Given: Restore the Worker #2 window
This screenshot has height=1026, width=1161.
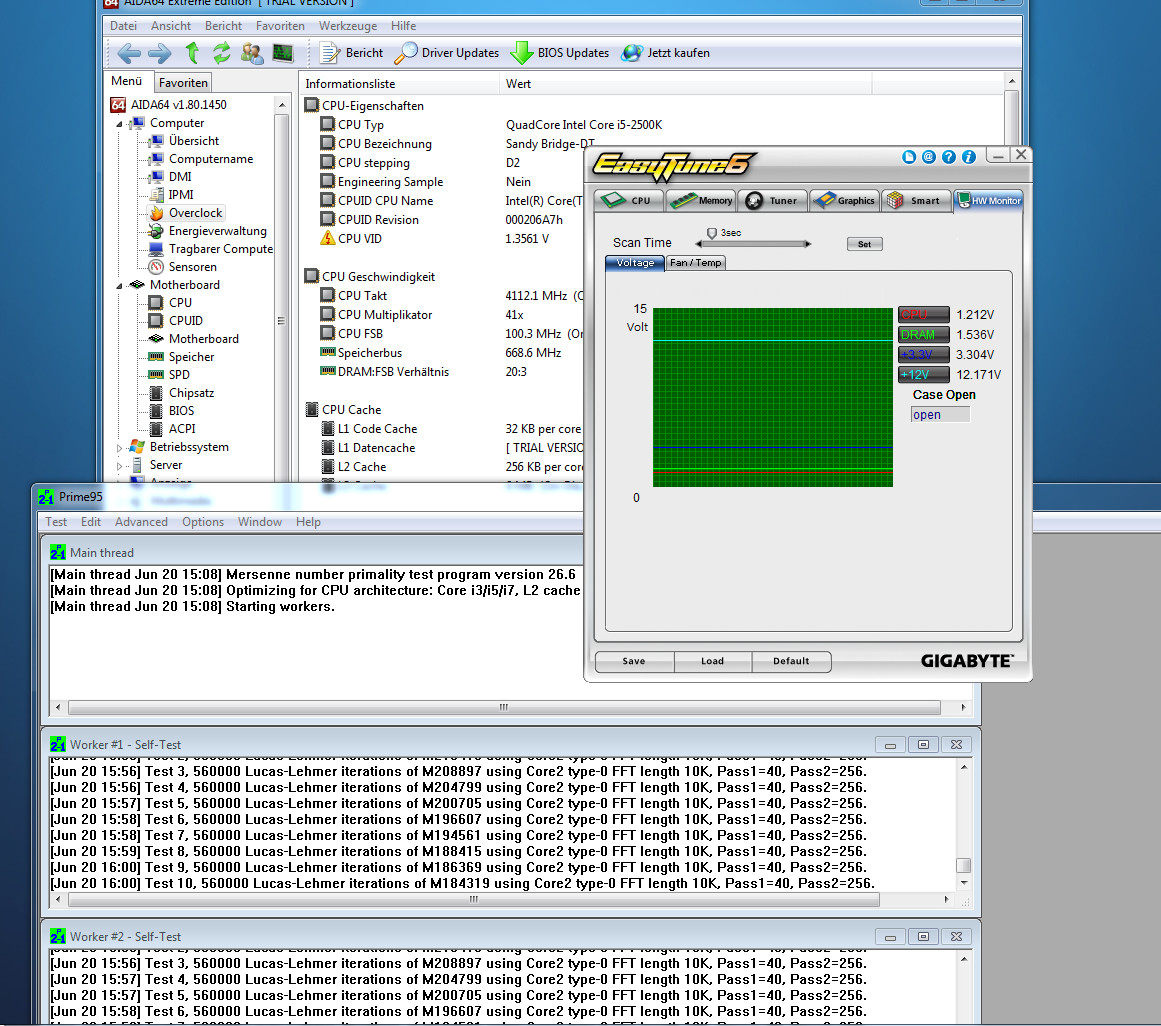Looking at the screenshot, I should 923,936.
